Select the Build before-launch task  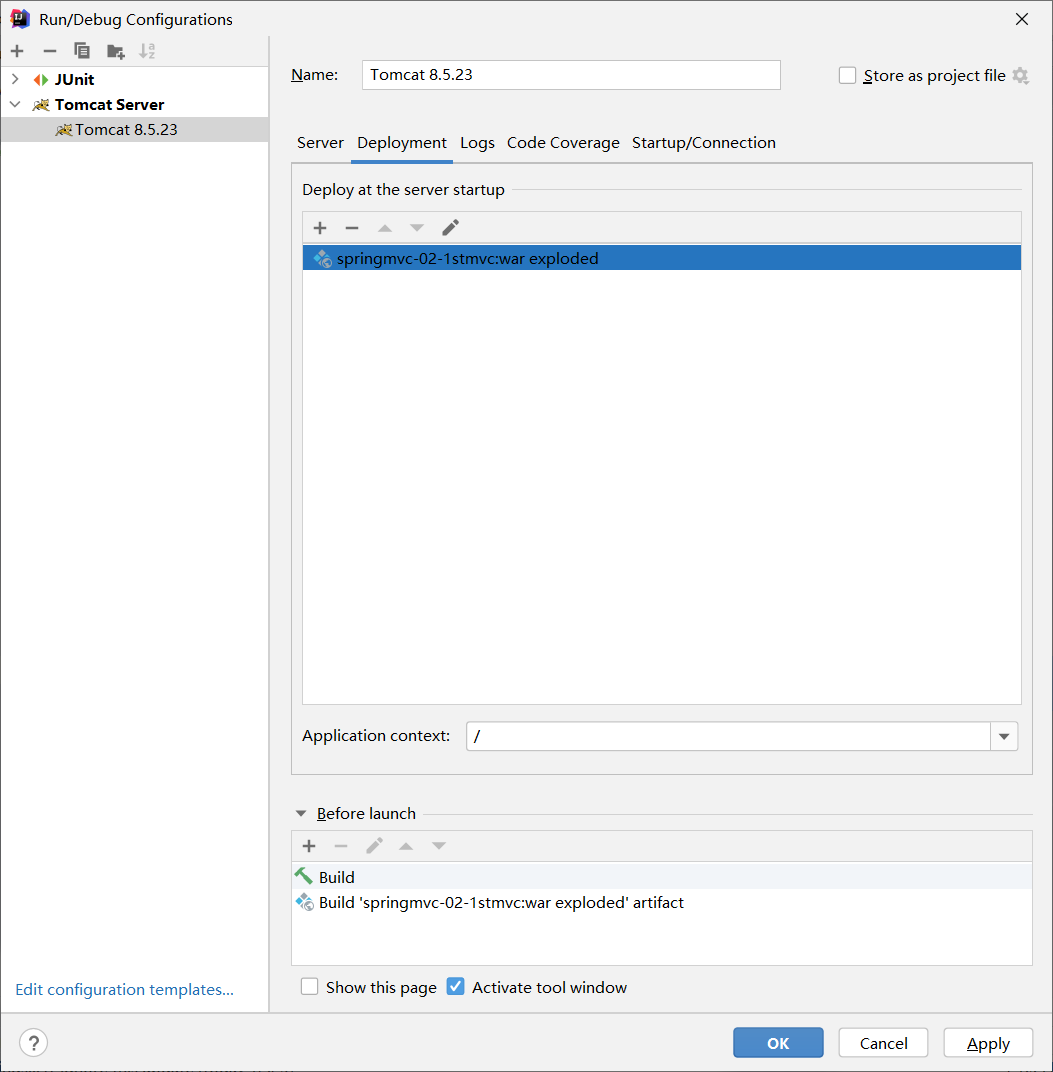[662, 877]
